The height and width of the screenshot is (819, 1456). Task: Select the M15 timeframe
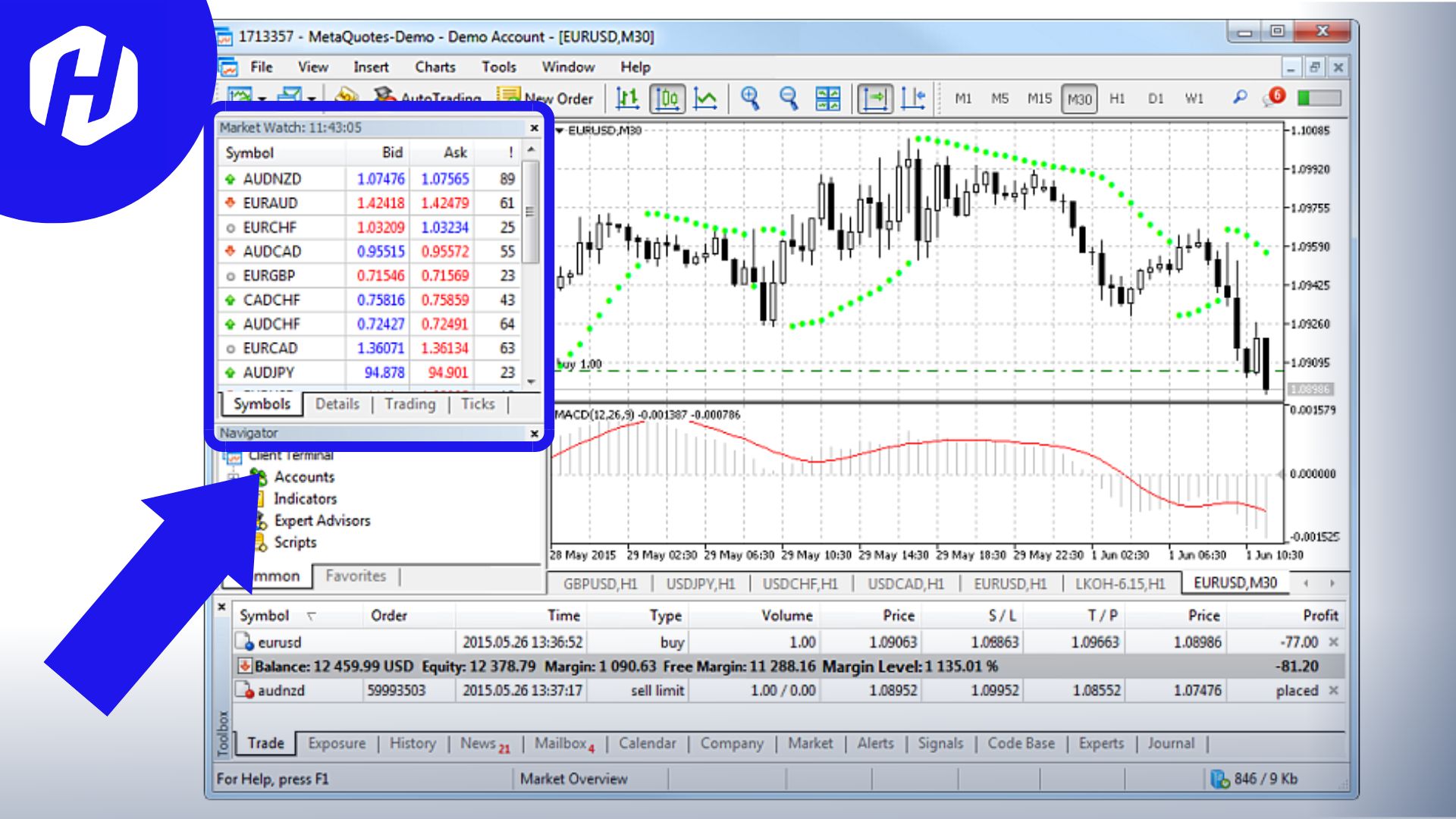pyautogui.click(x=1040, y=99)
